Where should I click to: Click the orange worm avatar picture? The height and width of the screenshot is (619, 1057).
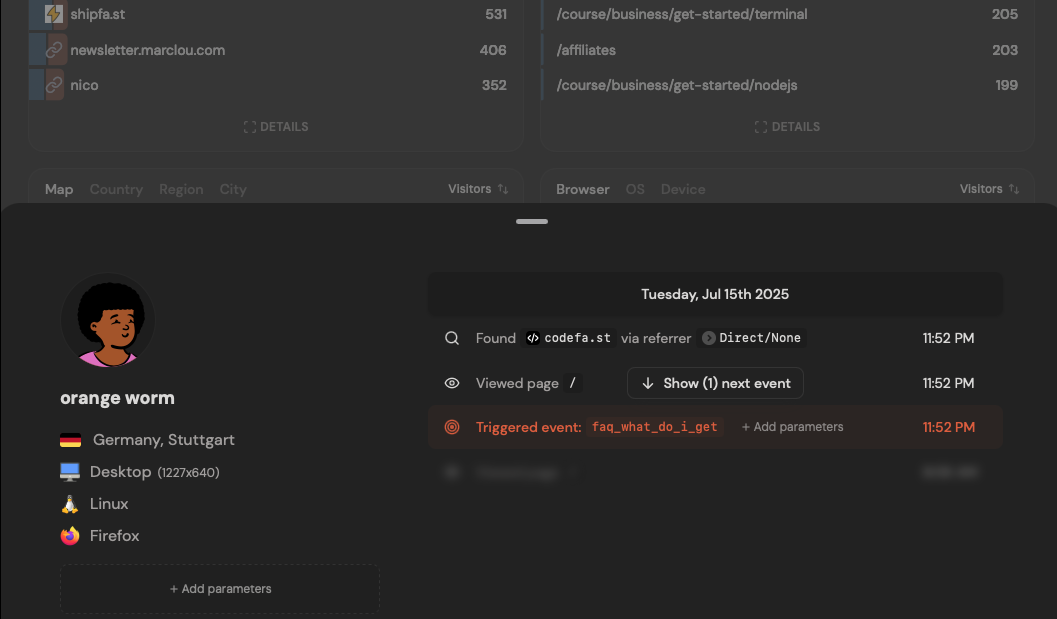pyautogui.click(x=108, y=319)
